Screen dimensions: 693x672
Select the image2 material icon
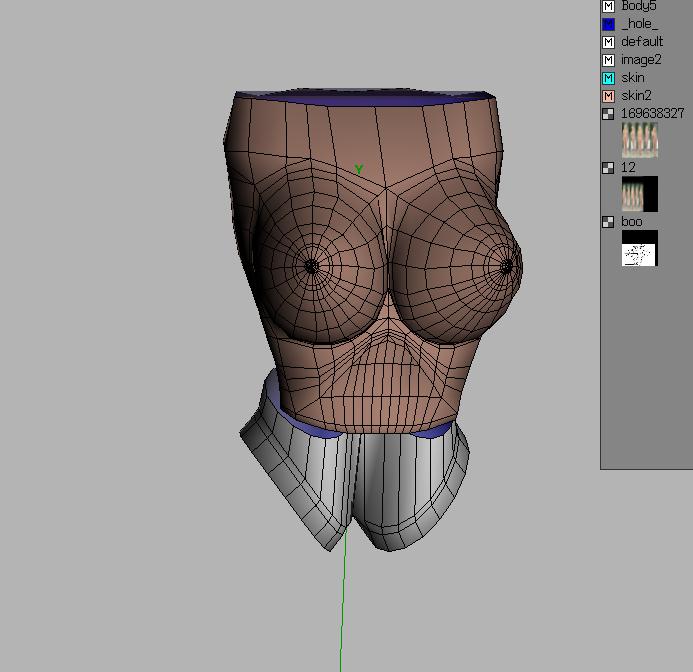[608, 60]
